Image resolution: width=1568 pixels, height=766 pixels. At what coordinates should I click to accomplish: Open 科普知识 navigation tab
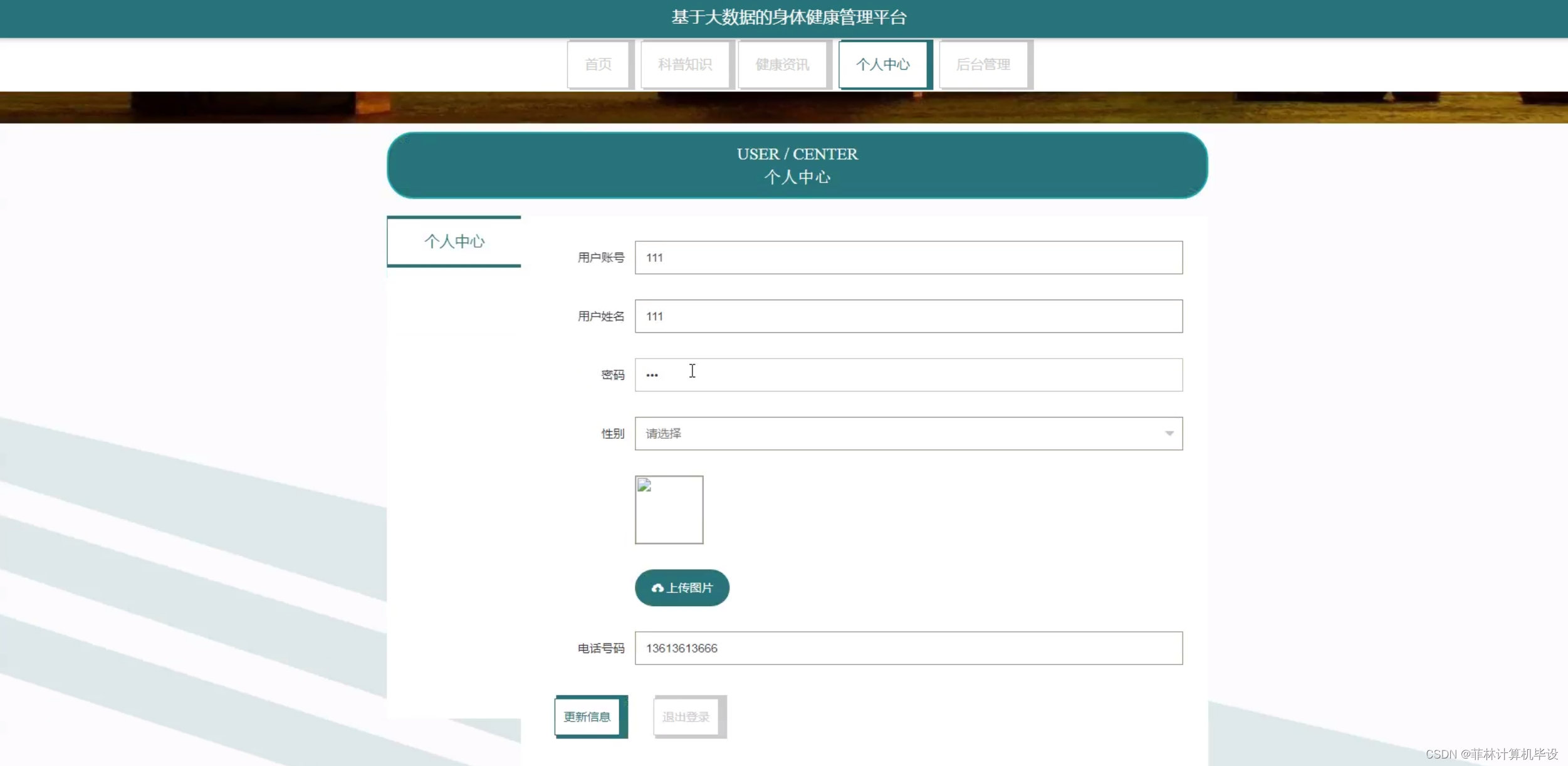pos(685,65)
